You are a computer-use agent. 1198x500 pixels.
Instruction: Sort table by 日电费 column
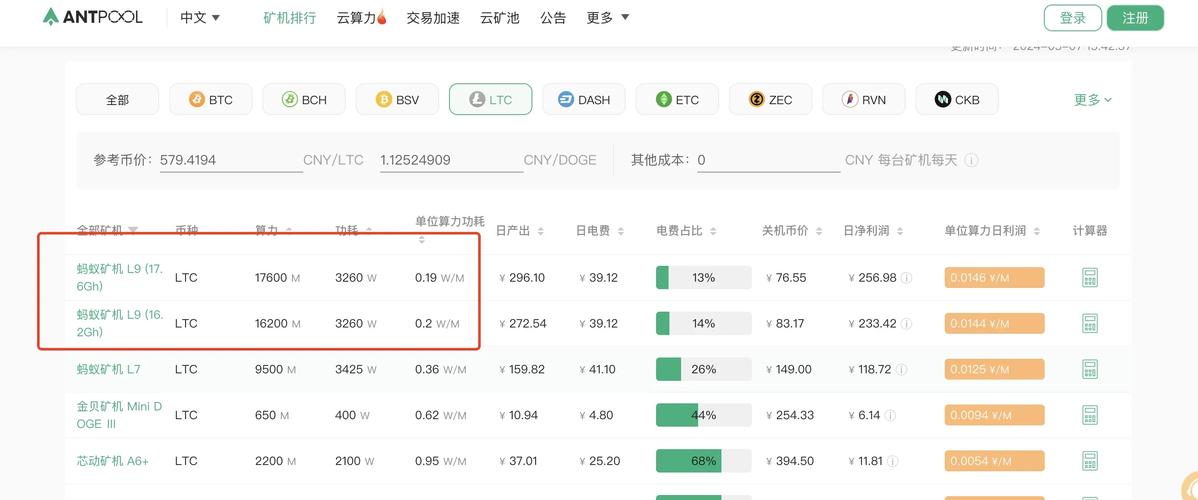coord(620,231)
